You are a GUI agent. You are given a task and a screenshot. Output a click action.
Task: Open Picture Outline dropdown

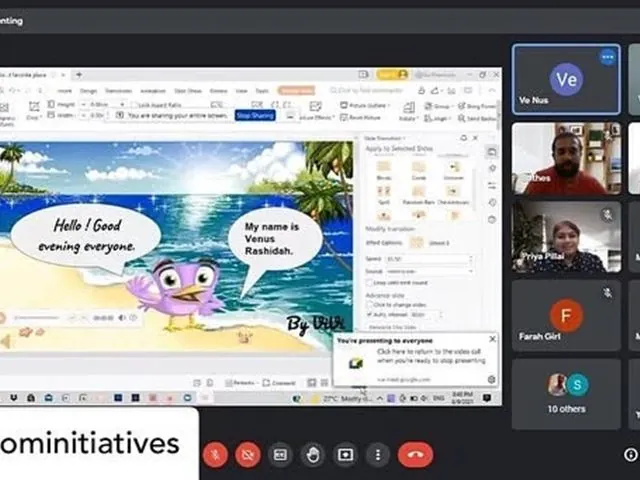pyautogui.click(x=365, y=105)
